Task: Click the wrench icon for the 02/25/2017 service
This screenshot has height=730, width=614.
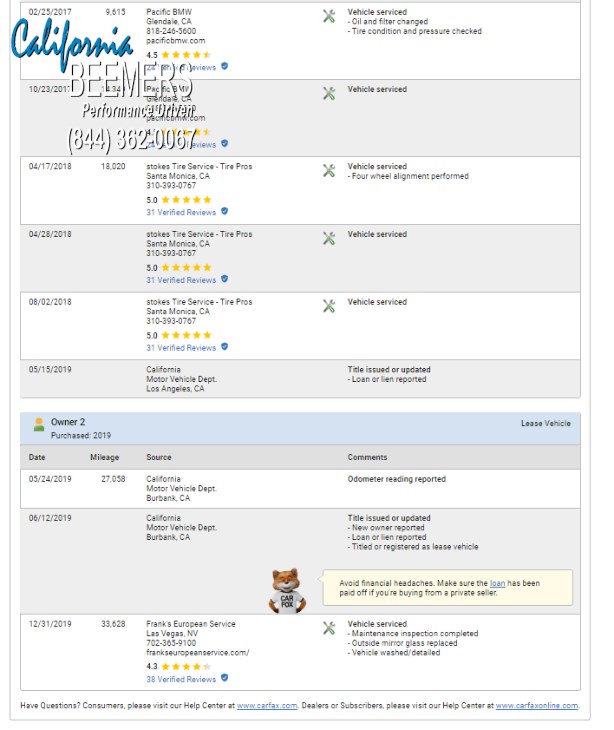Action: tap(329, 16)
